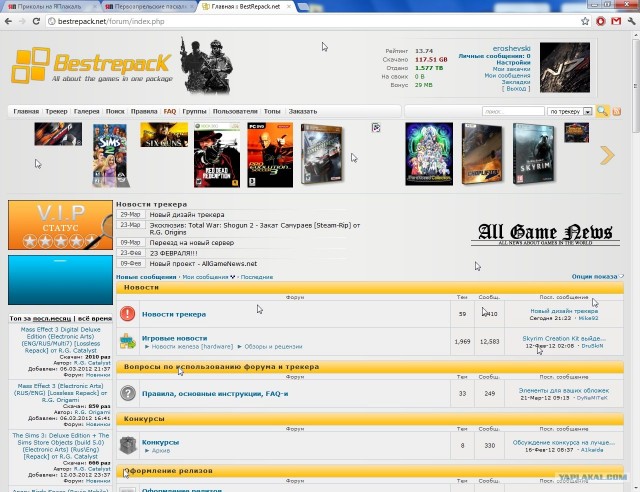Bookmark the page with the star icon
The image size is (640, 492).
coord(585,21)
